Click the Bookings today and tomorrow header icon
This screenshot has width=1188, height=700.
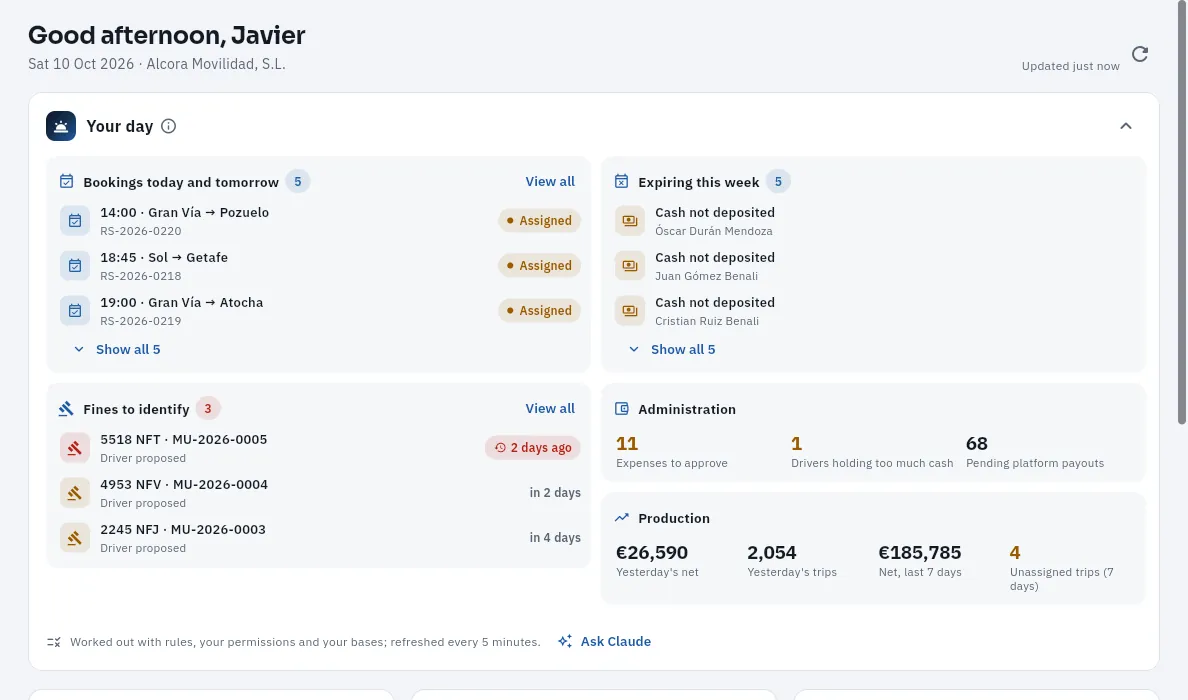pos(67,181)
